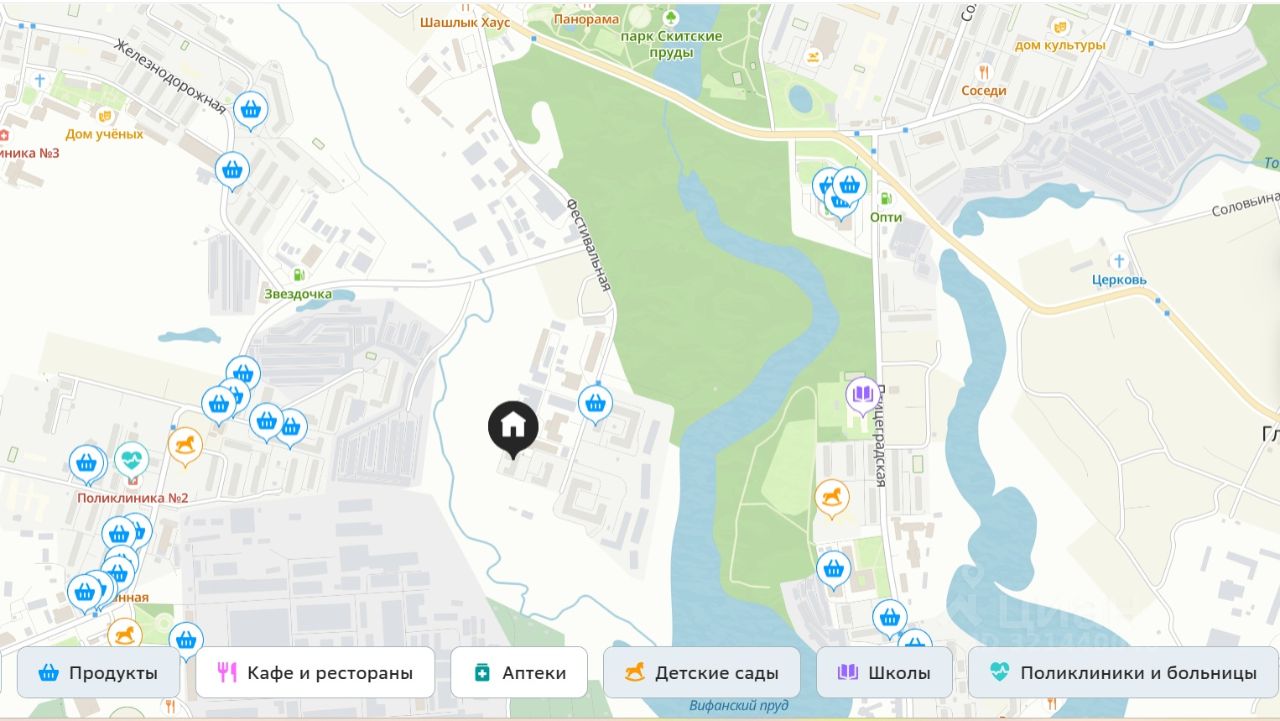Select the school marker near Птицеградская street
Screen dimensions: 1280x721
[863, 395]
